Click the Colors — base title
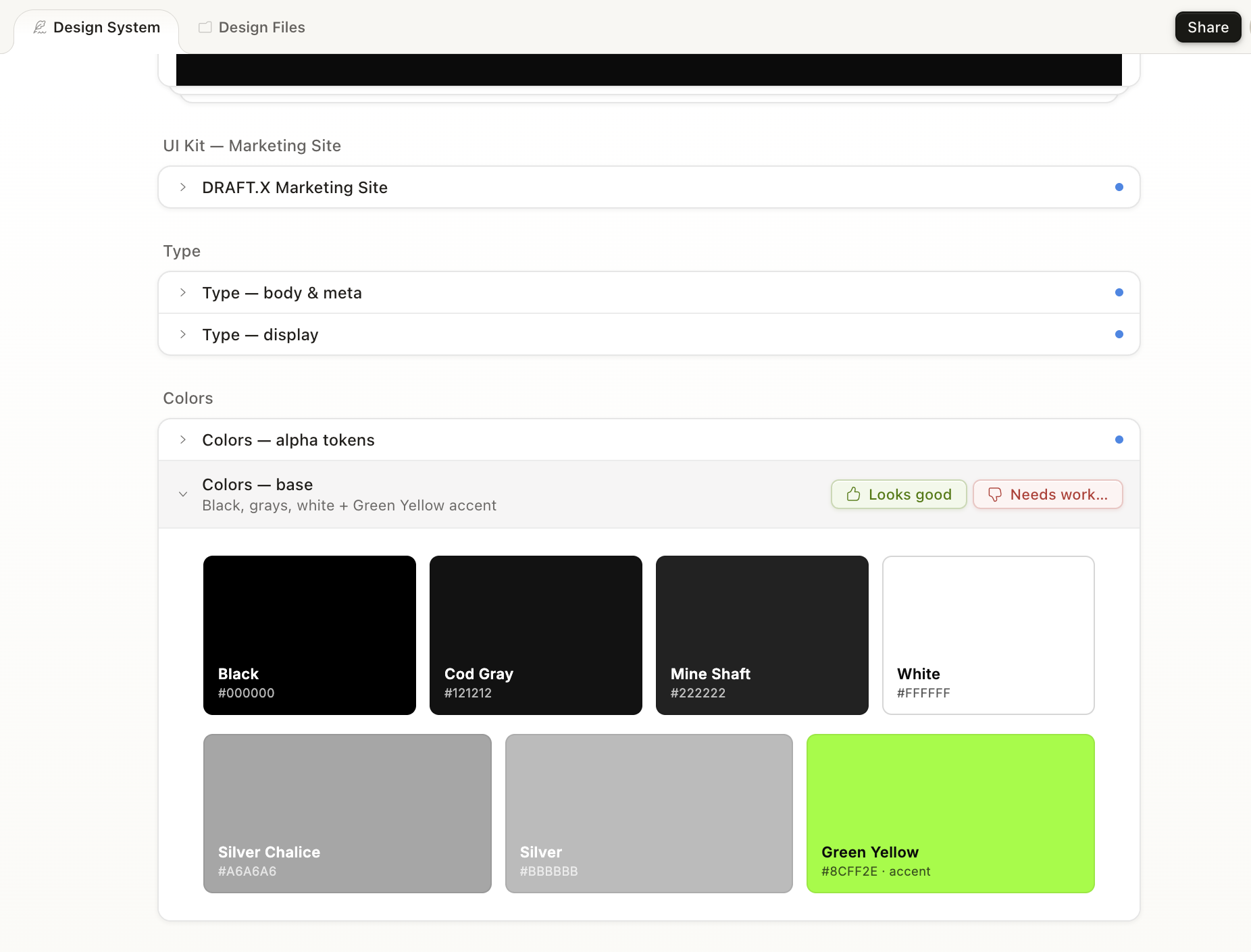The height and width of the screenshot is (952, 1251). tap(257, 485)
